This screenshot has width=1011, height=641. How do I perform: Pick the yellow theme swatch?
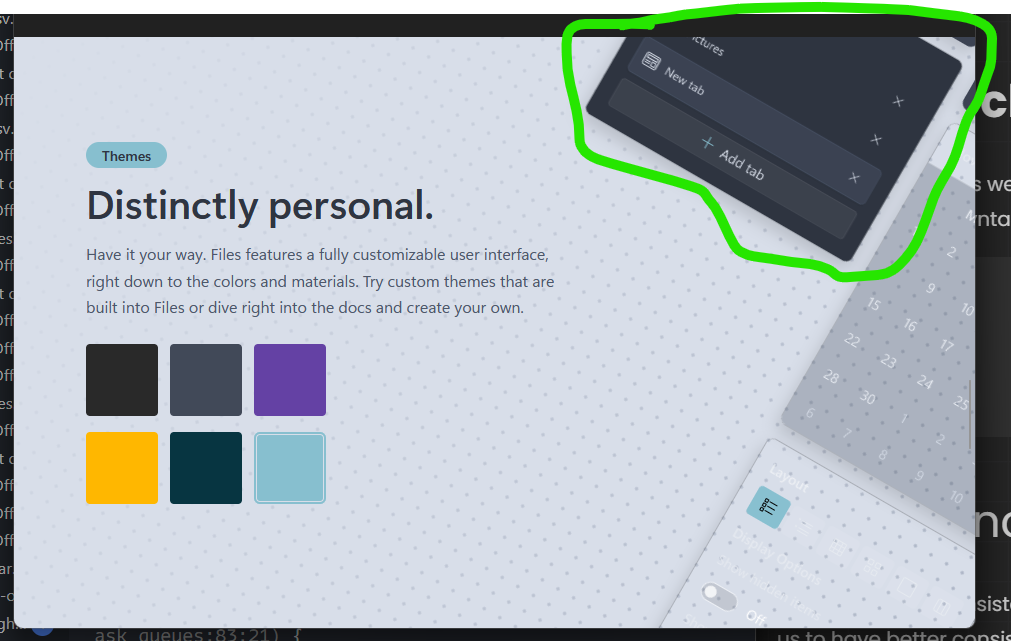pyautogui.click(x=122, y=468)
